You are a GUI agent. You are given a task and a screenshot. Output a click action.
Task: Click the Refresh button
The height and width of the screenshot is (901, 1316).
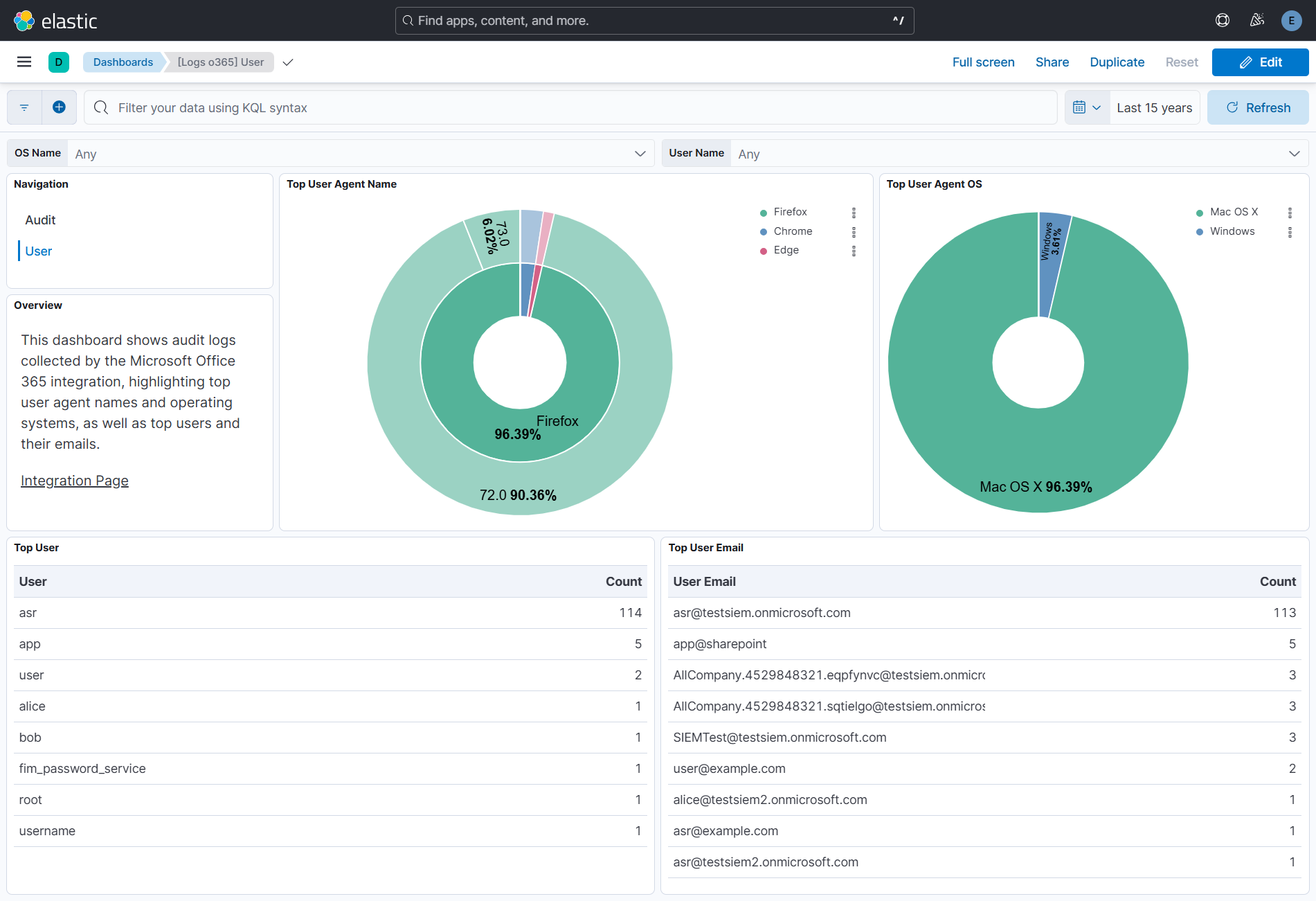pos(1258,107)
